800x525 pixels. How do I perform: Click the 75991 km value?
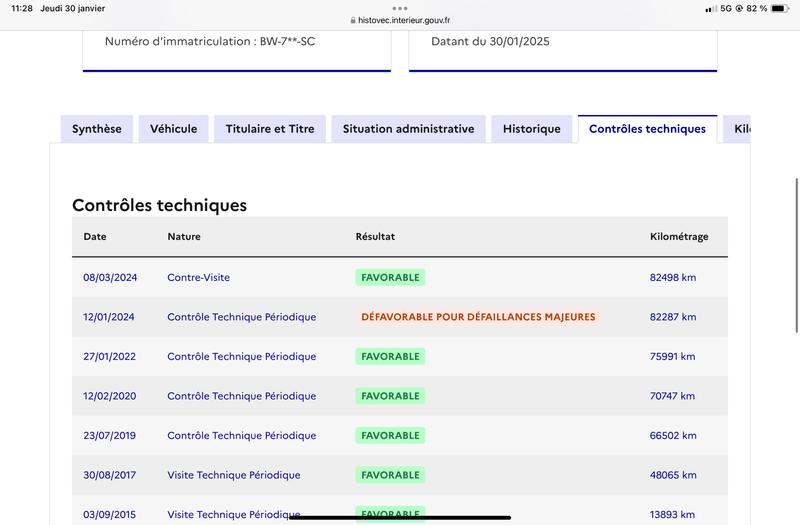tap(672, 357)
